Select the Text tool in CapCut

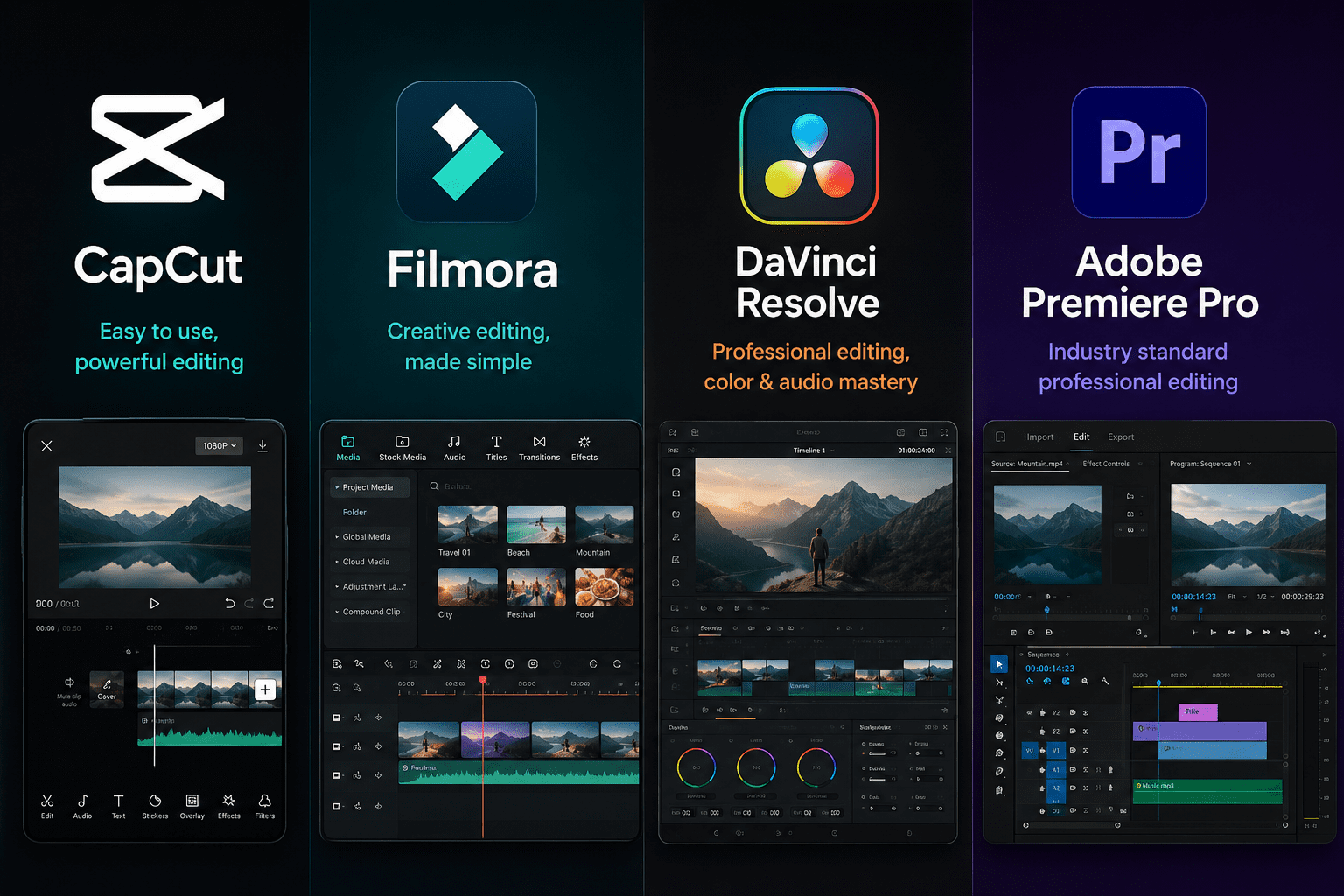coord(118,806)
